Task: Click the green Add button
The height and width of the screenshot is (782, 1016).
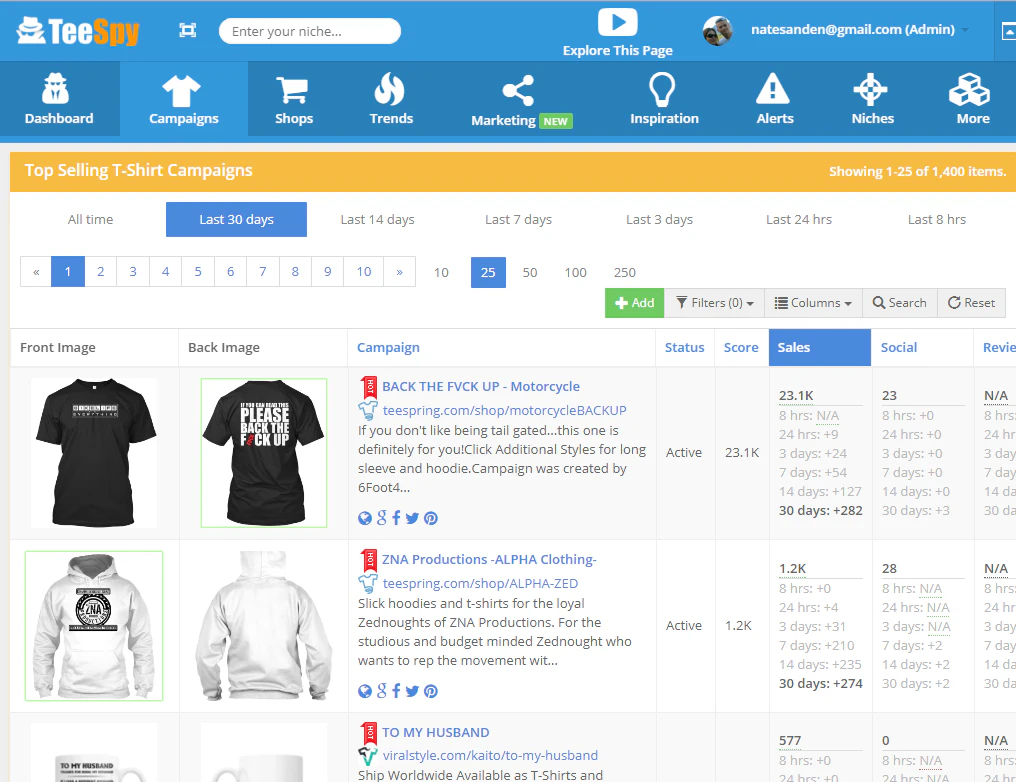Action: click(x=634, y=303)
